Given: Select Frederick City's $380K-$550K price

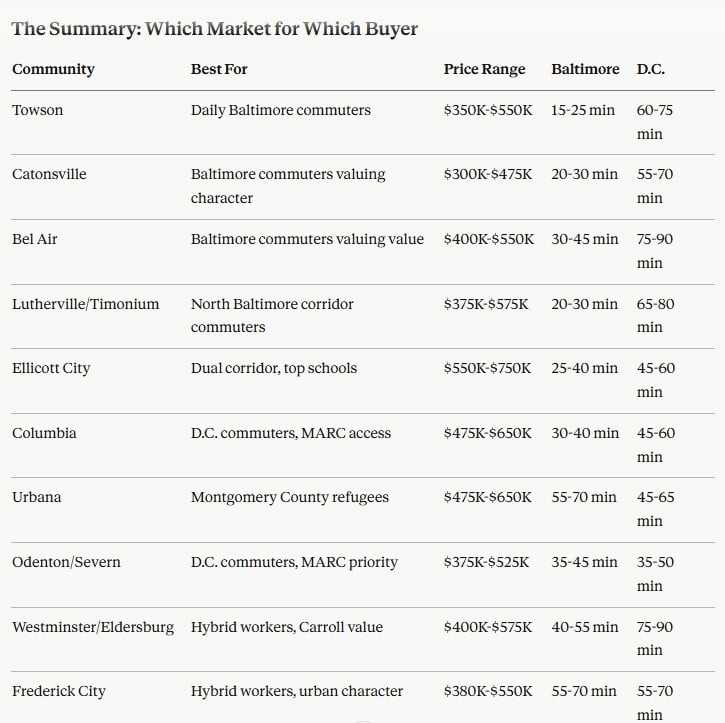Looking at the screenshot, I should click(488, 691).
